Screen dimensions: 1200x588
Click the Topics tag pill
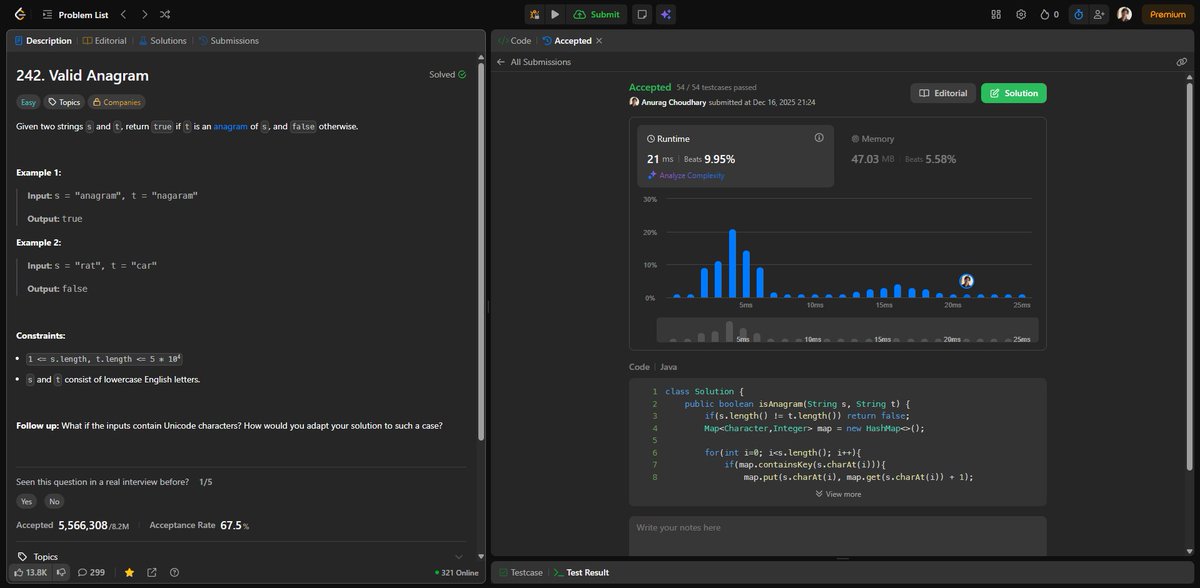(64, 102)
